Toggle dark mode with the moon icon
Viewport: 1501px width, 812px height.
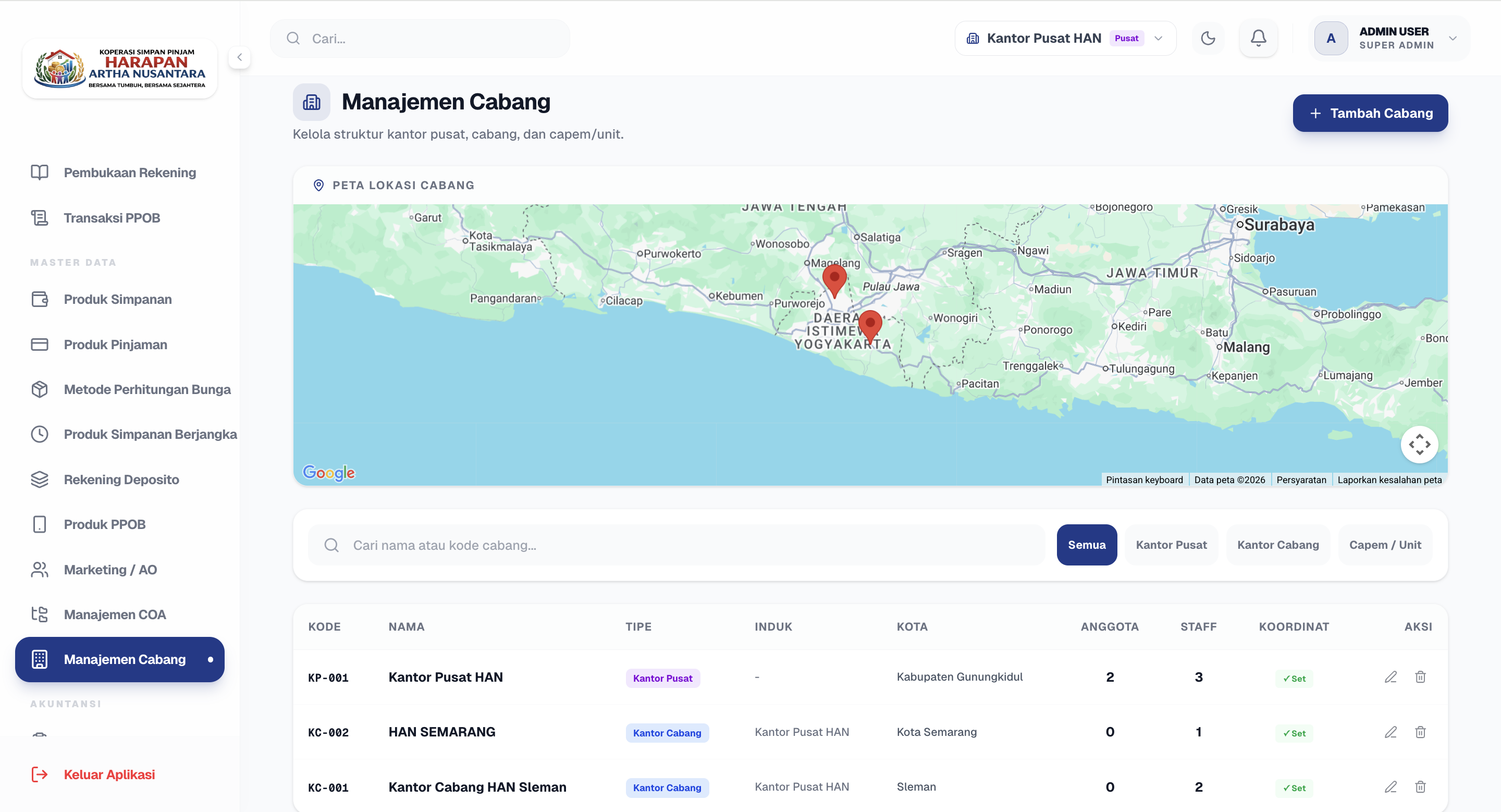[1208, 38]
